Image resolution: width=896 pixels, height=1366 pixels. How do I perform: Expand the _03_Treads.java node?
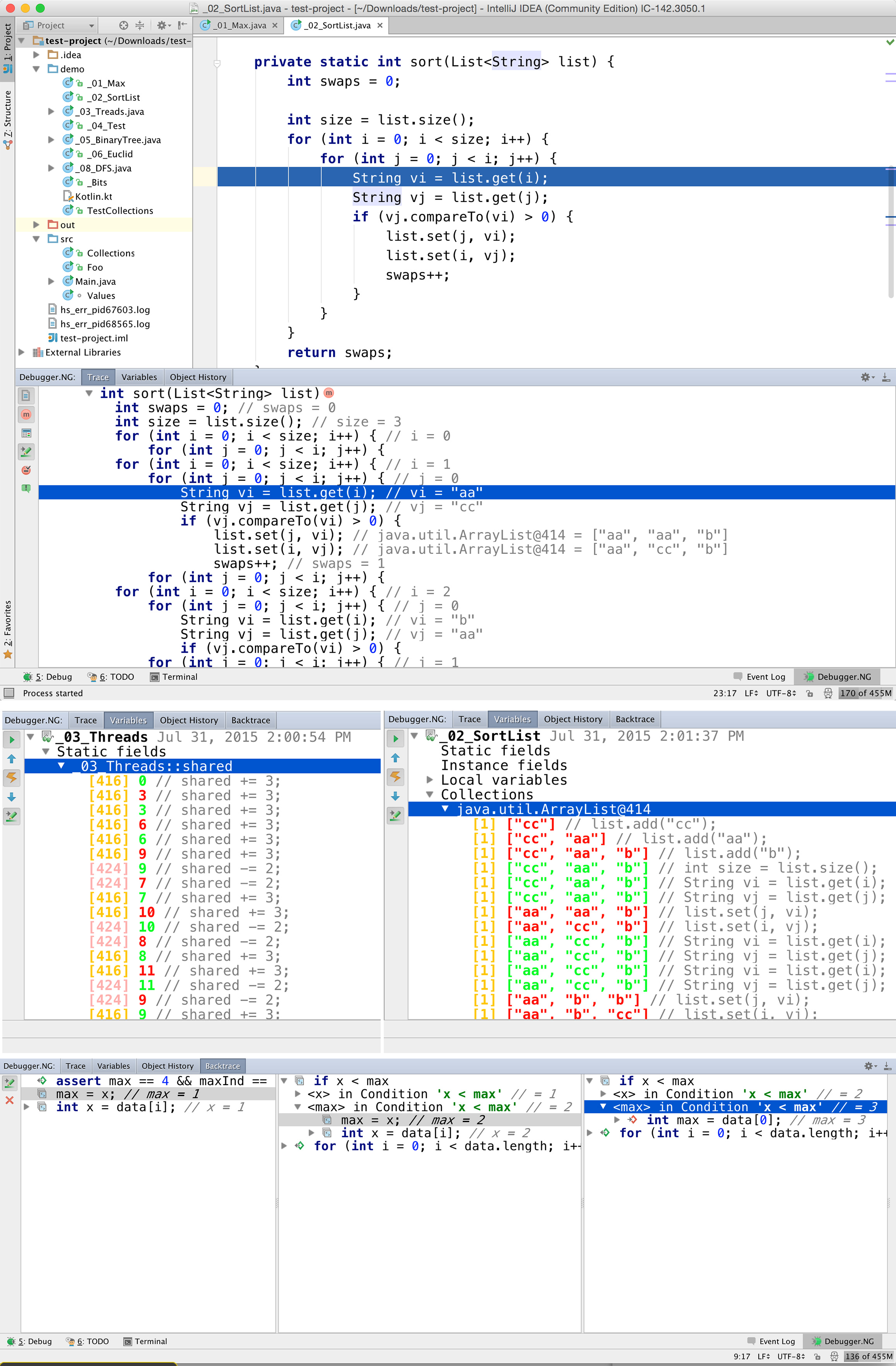coord(51,111)
